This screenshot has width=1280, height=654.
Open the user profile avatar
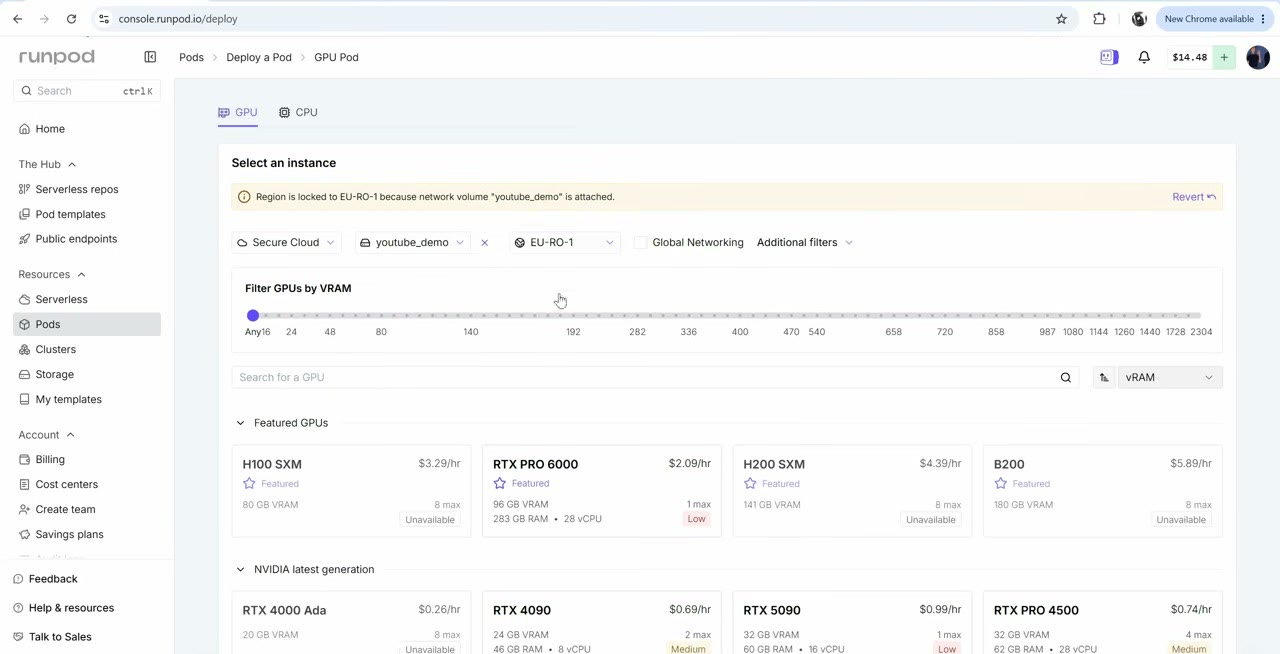1258,57
